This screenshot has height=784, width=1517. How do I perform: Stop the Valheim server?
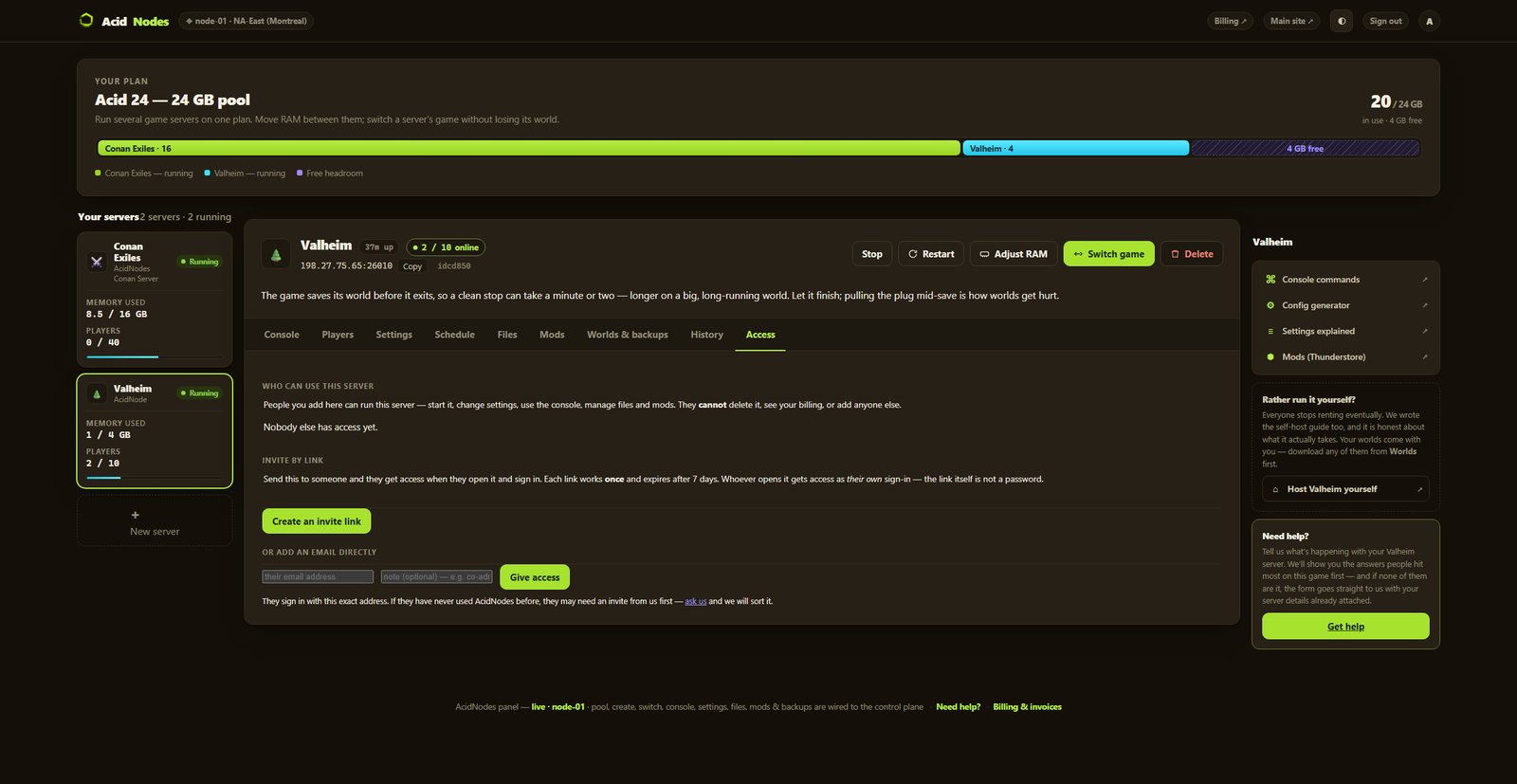pyautogui.click(x=872, y=254)
